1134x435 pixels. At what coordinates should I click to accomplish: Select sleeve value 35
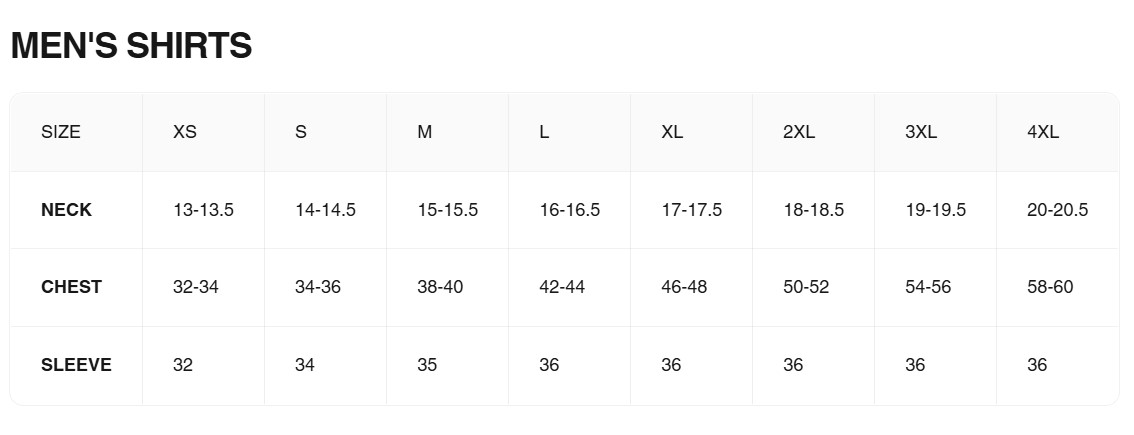(x=427, y=365)
